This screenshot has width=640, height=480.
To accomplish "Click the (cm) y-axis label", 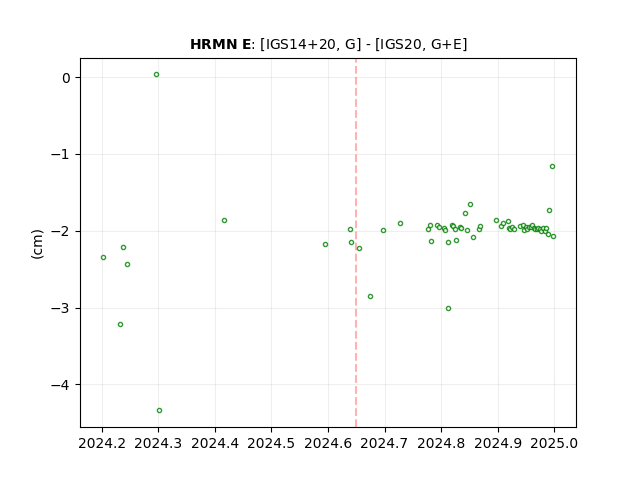I will [37, 244].
